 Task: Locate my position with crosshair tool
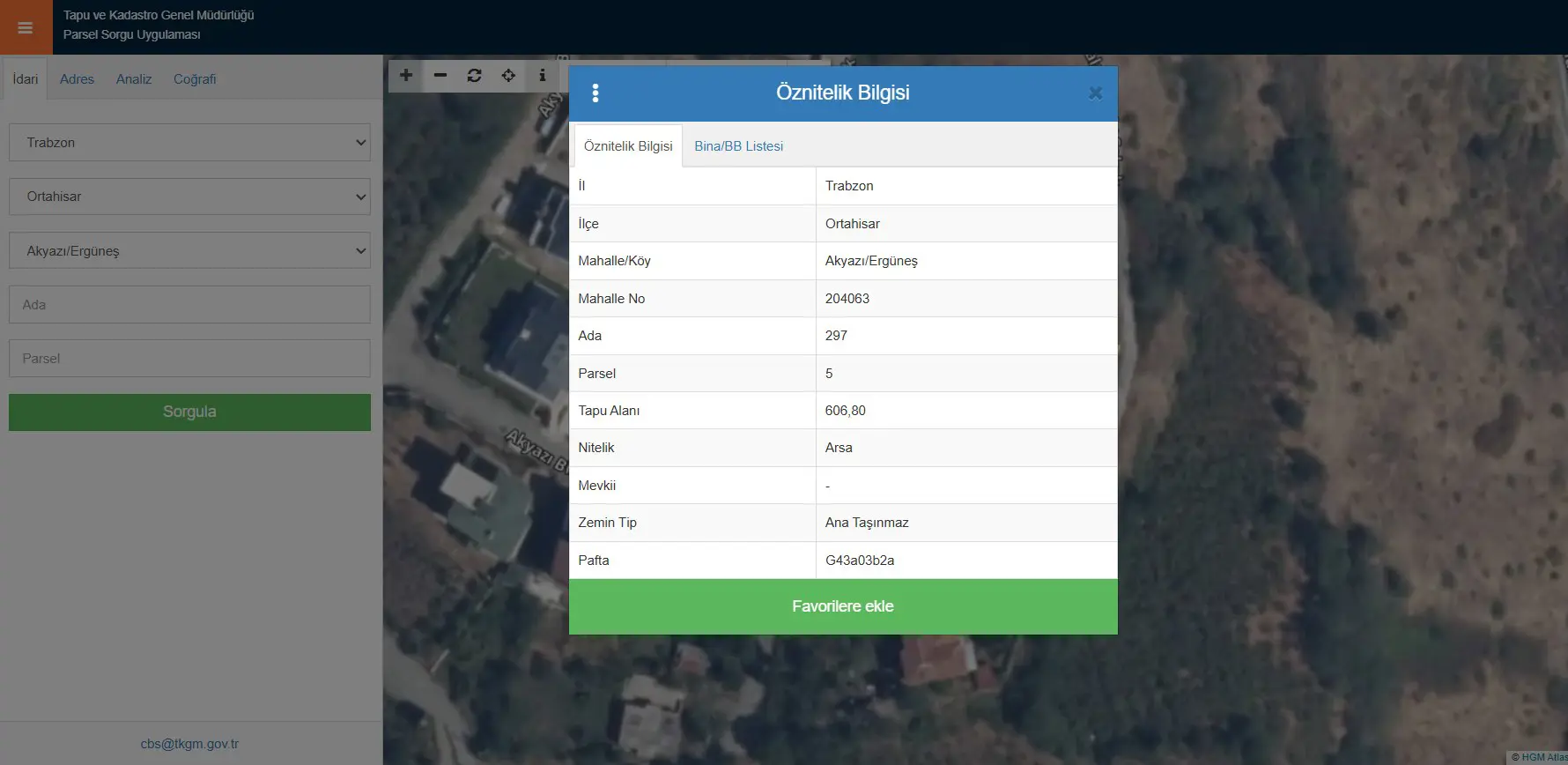tap(508, 76)
